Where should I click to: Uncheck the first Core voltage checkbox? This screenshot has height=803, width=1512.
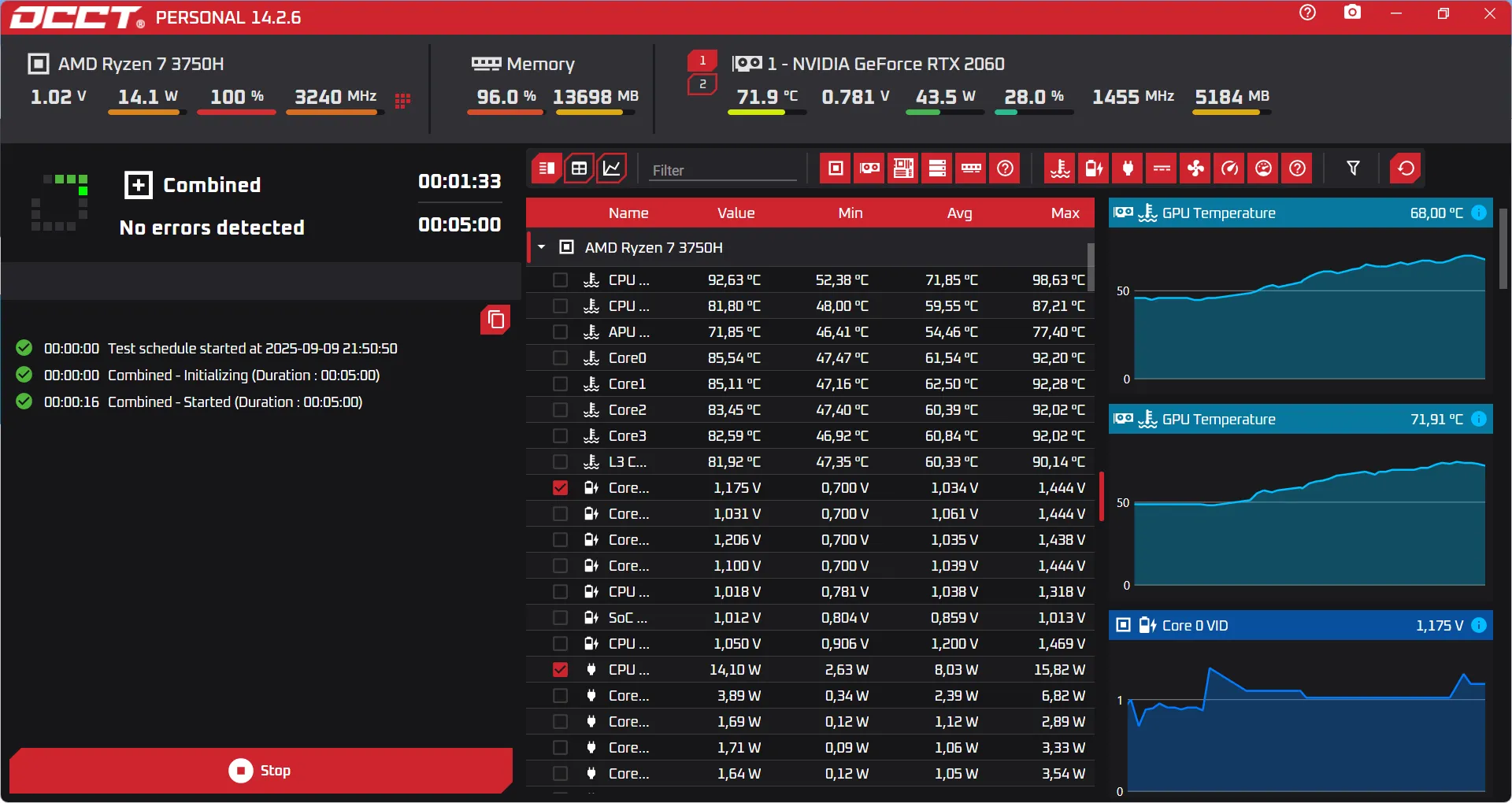point(560,488)
